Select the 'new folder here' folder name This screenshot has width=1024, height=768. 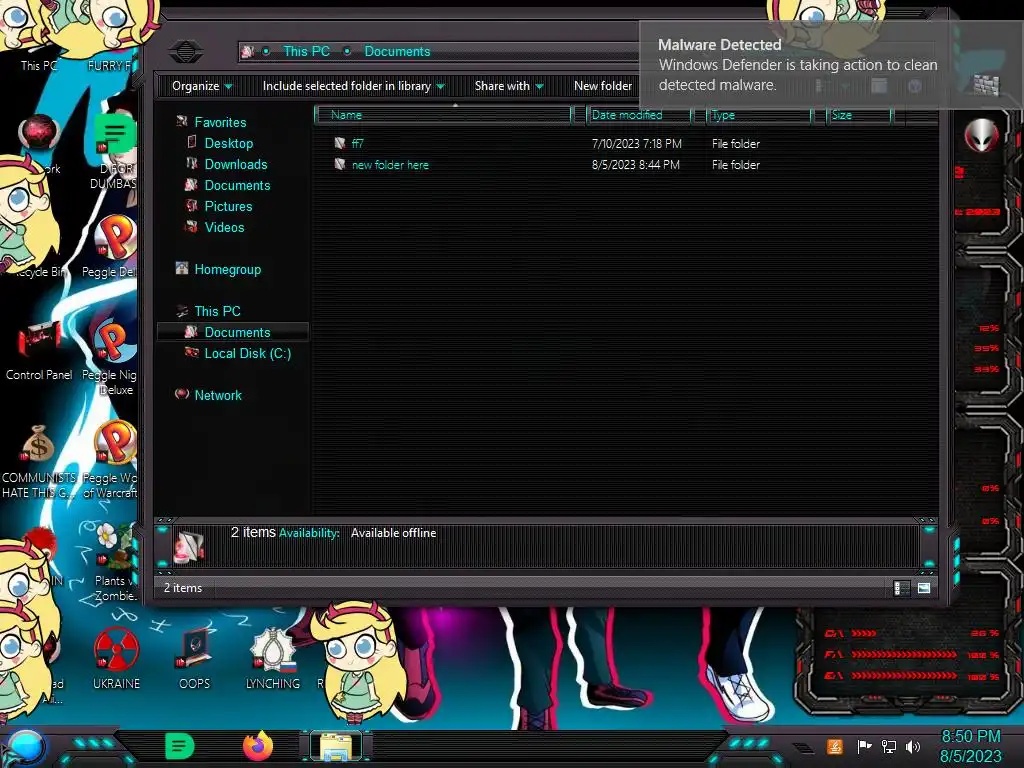[391, 165]
